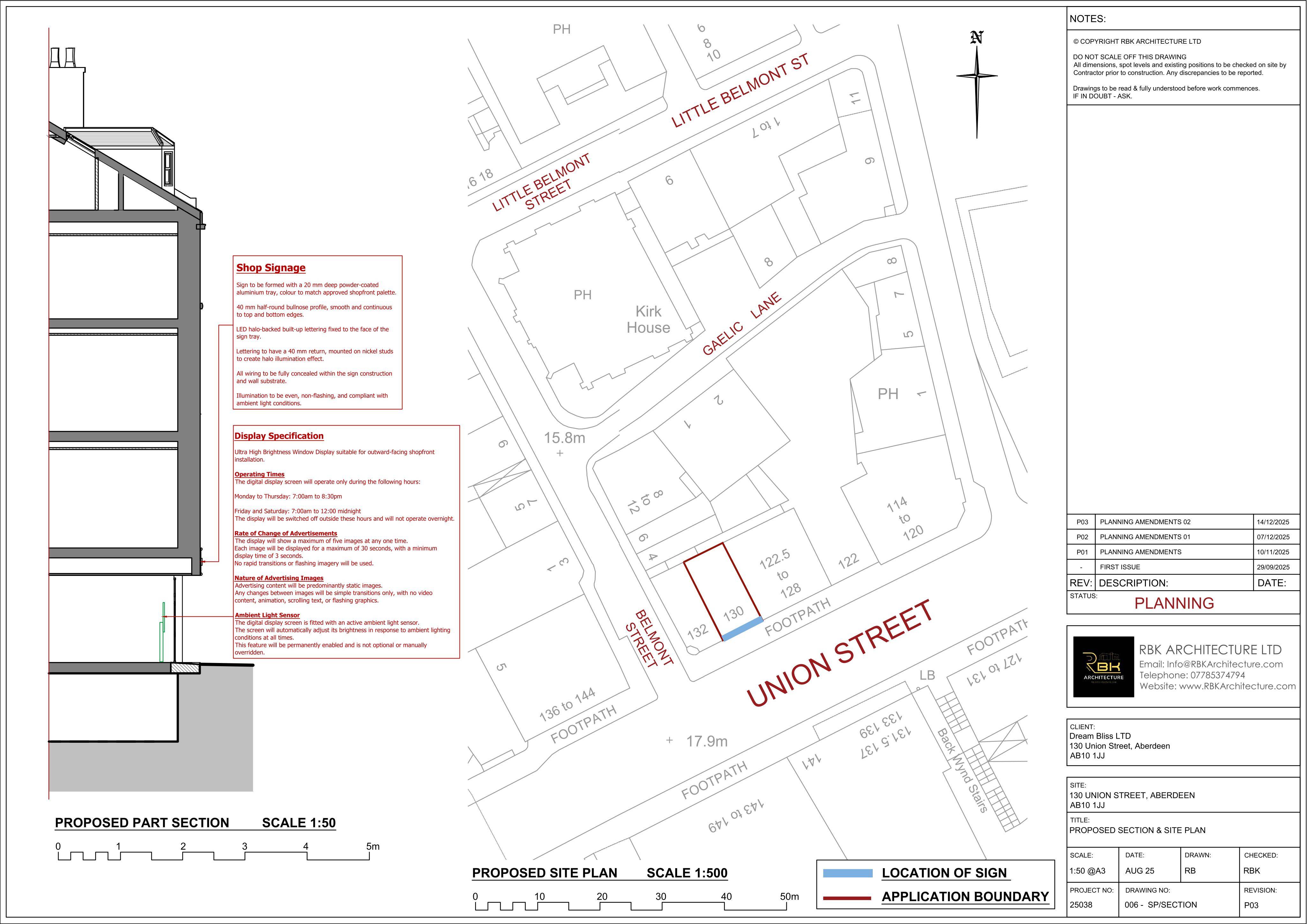
Task: Click the PROPOSED PART SECTION SCALE 1:50 title
Action: click(x=195, y=823)
